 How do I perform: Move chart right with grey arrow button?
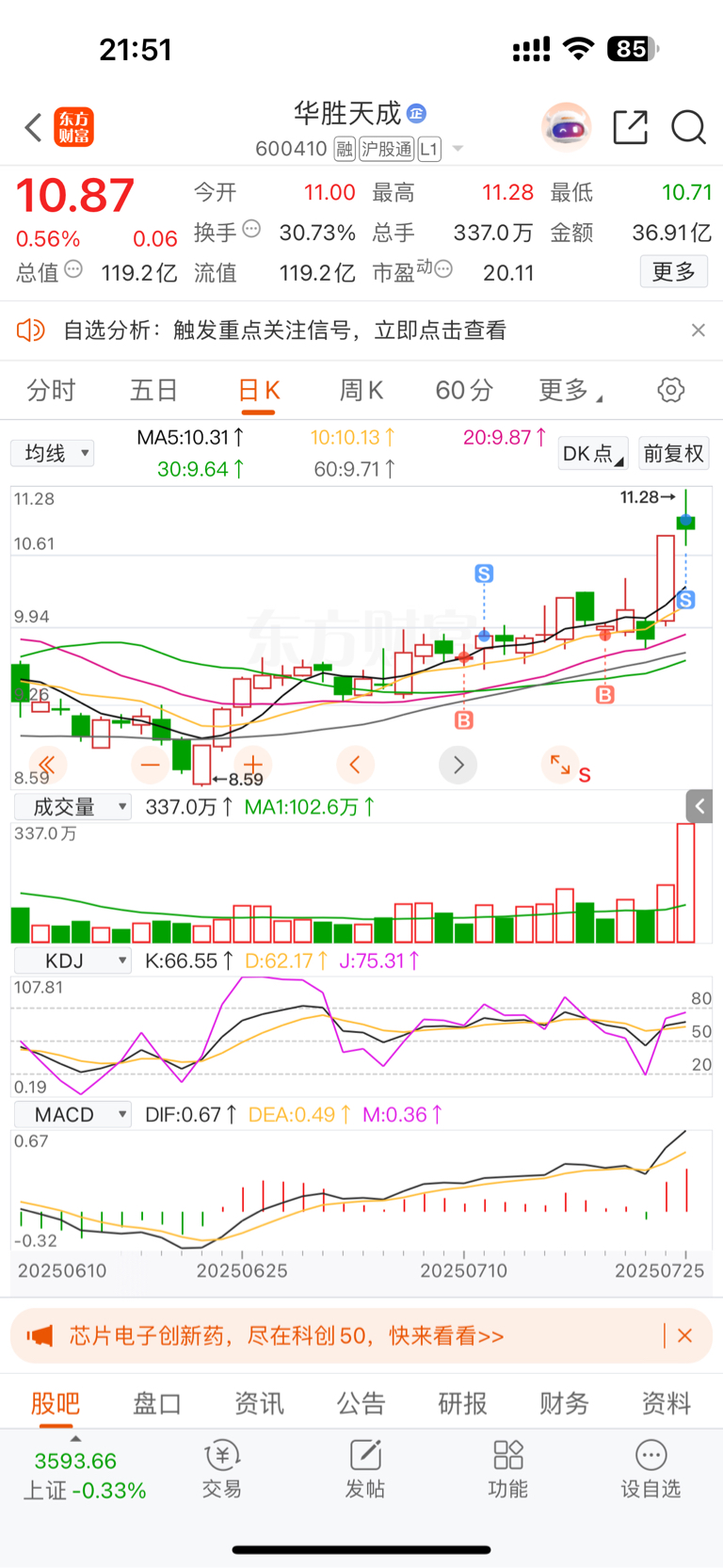point(458,765)
